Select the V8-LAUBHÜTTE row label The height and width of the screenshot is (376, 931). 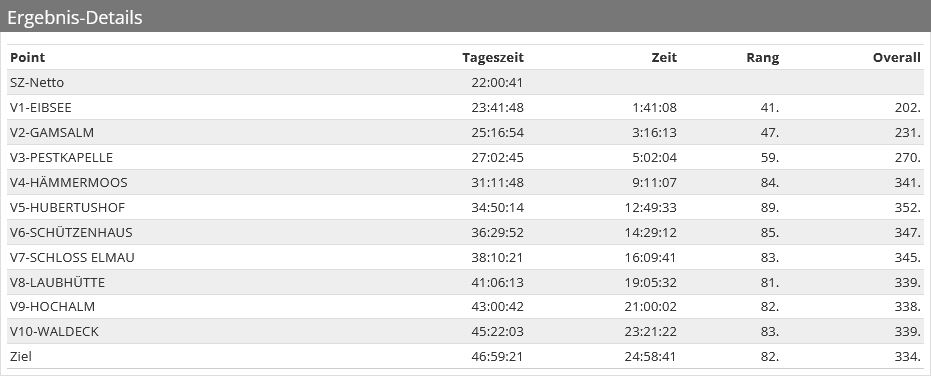tap(58, 282)
